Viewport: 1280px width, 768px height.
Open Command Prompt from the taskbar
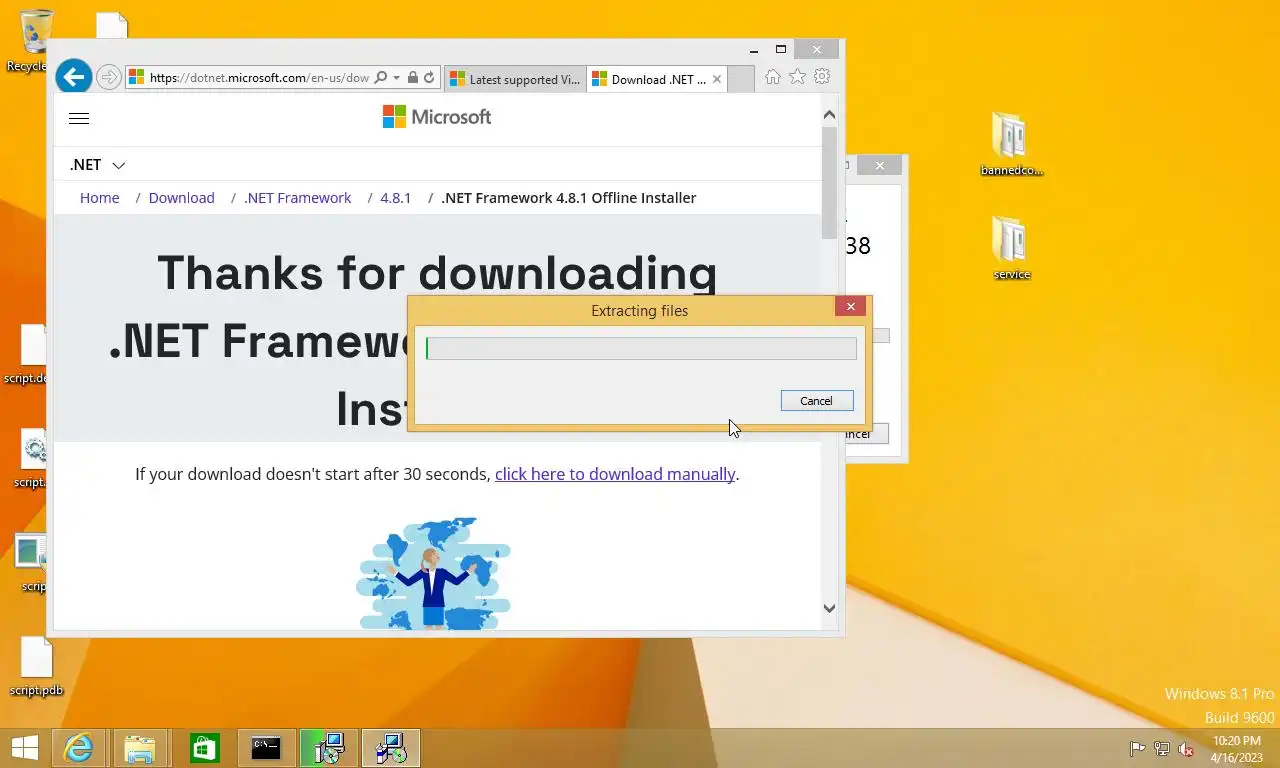point(266,748)
